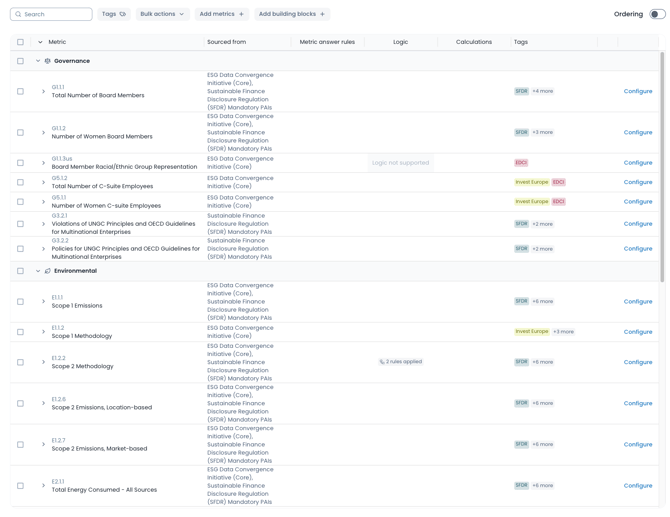
Task: Check the Board Member Racial/Ethnic Group checkbox
Action: point(20,163)
